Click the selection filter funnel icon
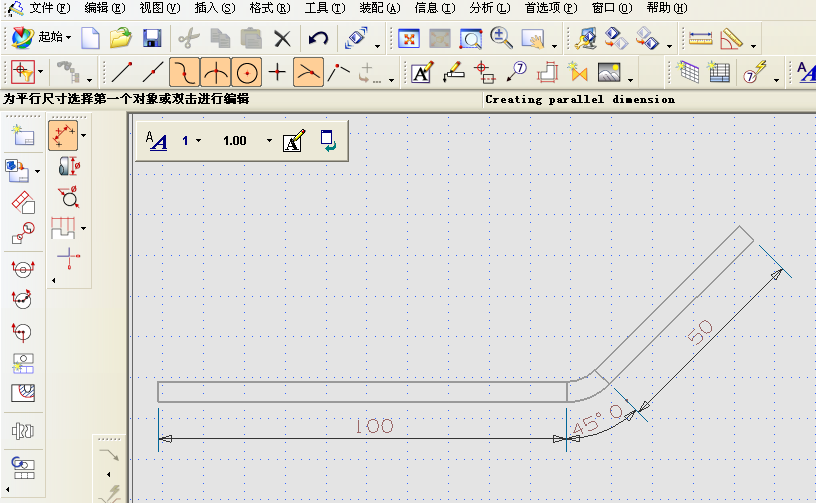This screenshot has width=816, height=503. (23, 72)
